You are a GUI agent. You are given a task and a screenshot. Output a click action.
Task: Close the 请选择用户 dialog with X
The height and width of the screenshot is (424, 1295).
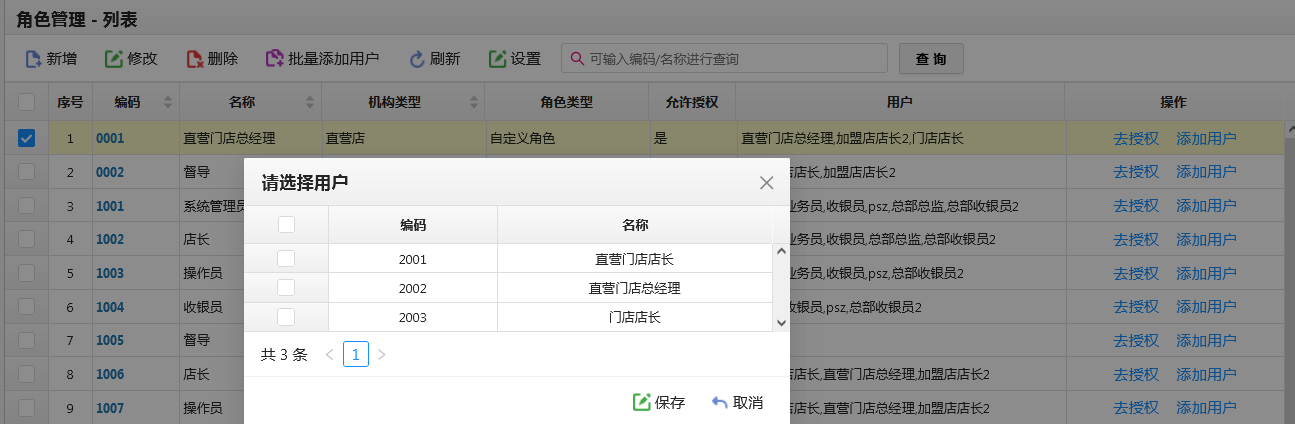point(767,182)
